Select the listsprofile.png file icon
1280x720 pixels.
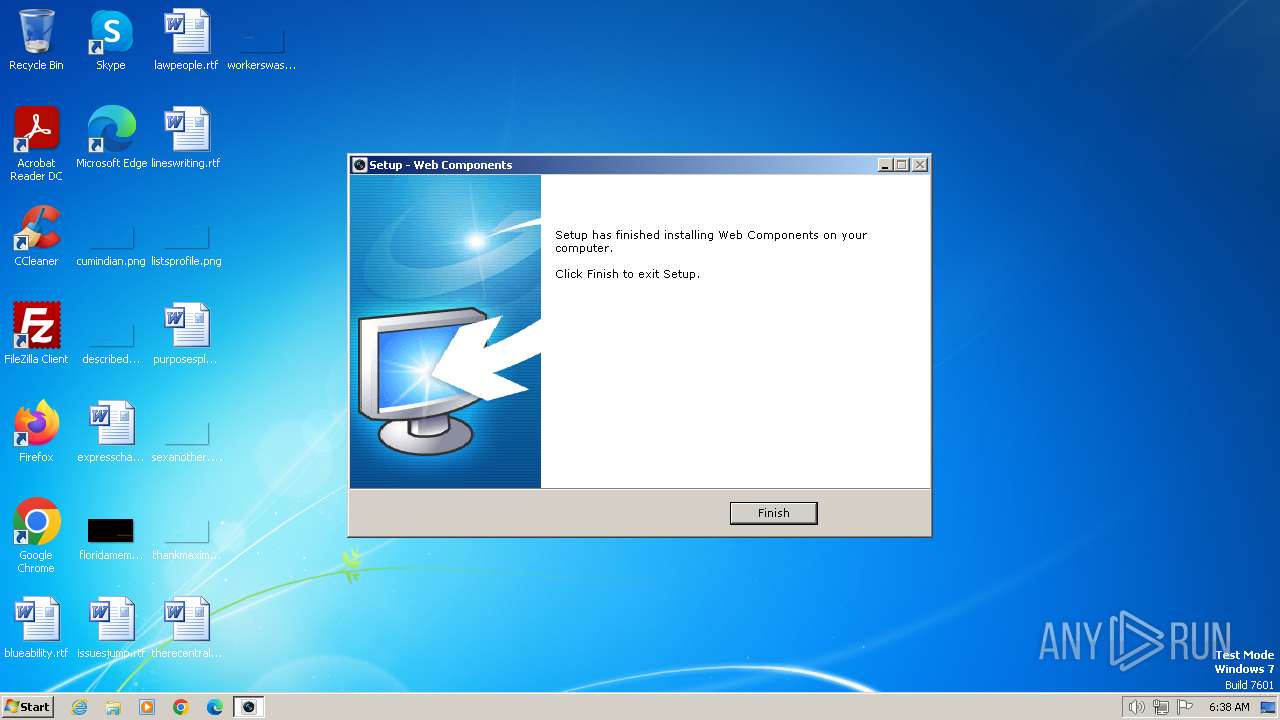(186, 246)
